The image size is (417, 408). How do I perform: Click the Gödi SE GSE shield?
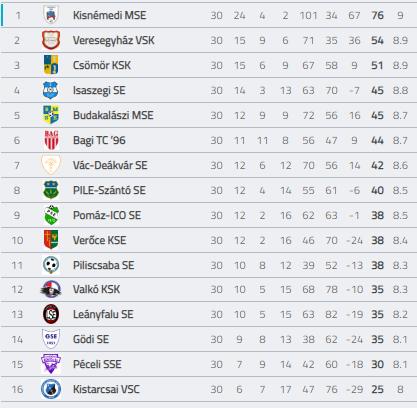pos(51,339)
